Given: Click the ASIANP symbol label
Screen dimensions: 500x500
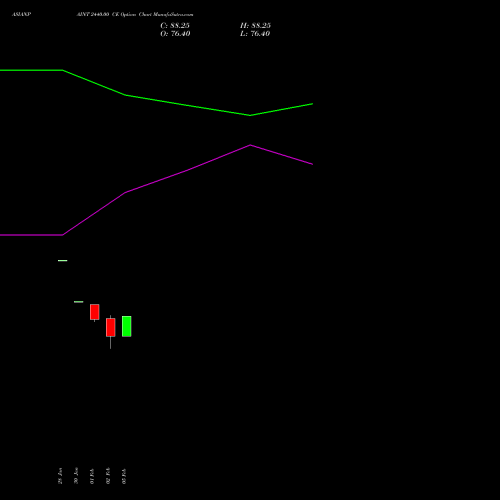Looking at the screenshot, I should pos(21,15).
